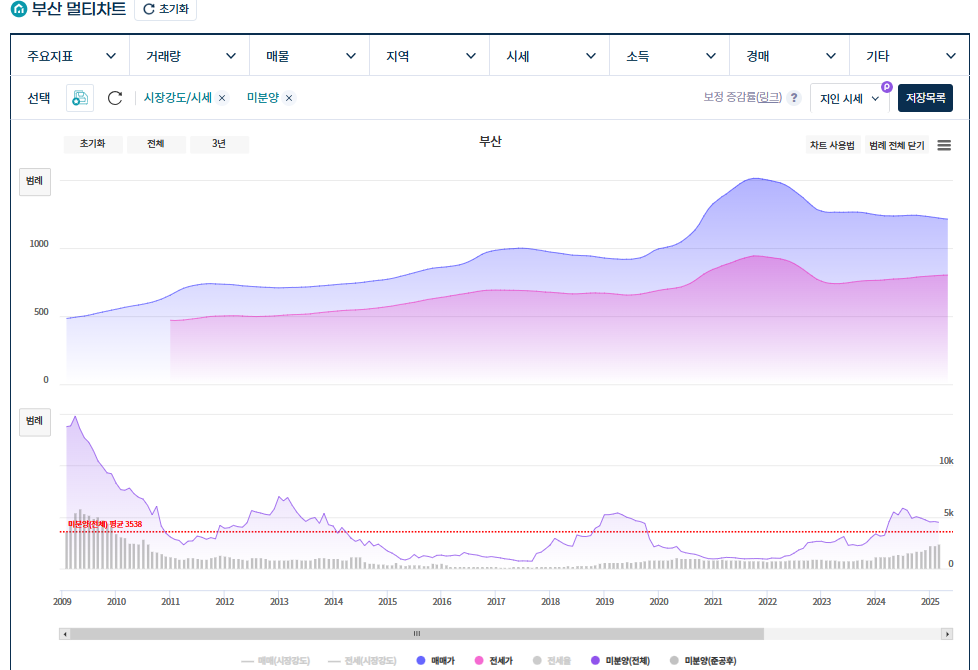Expand the 매물 dropdown menu

coord(310,56)
